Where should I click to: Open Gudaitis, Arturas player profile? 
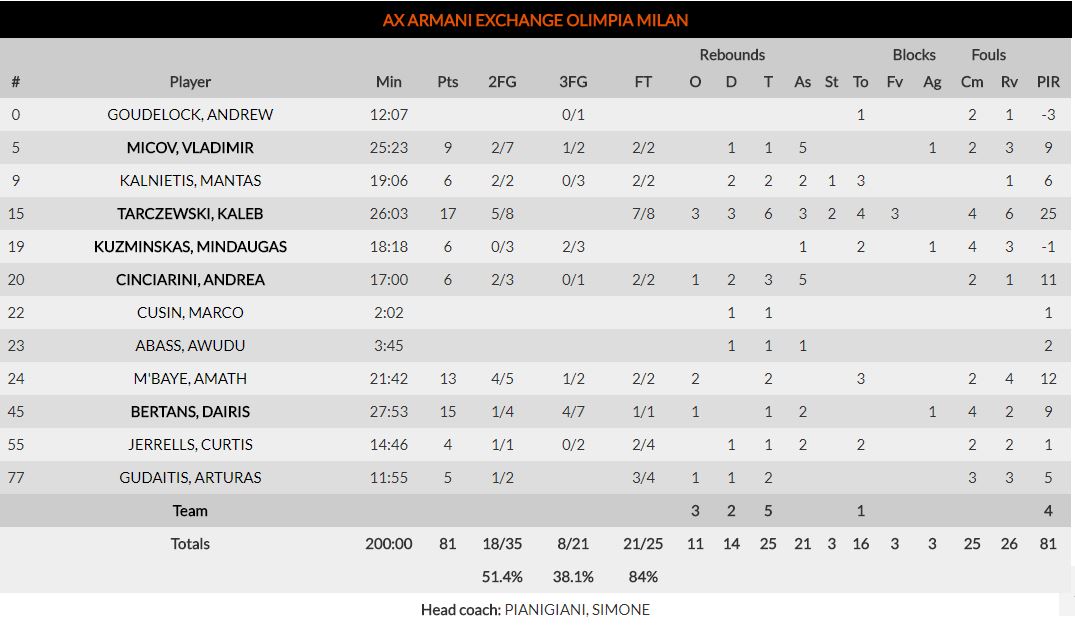[190, 478]
